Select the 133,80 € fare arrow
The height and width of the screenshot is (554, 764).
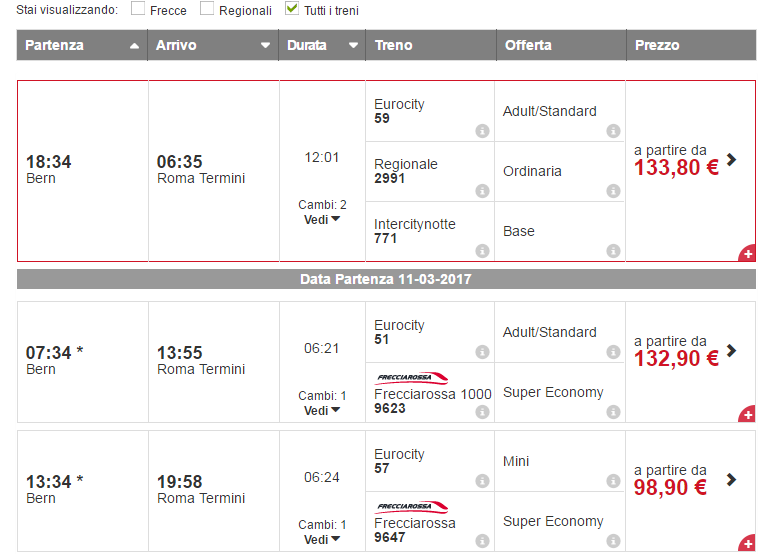pyautogui.click(x=731, y=159)
